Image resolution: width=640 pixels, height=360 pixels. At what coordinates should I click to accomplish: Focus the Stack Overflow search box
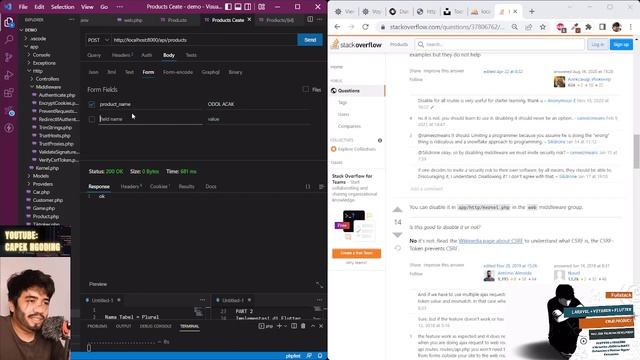pyautogui.click(x=500, y=44)
